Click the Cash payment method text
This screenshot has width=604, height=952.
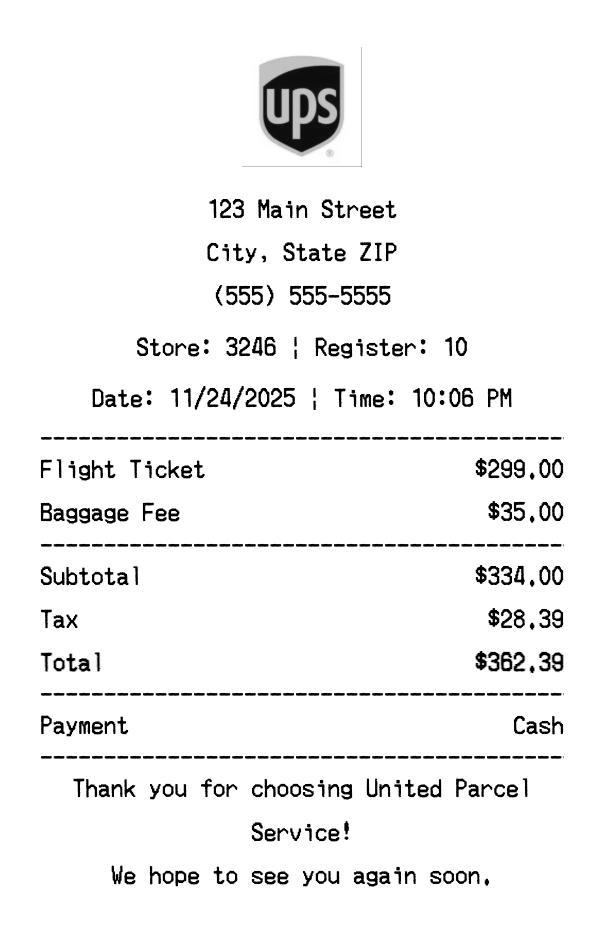click(538, 726)
